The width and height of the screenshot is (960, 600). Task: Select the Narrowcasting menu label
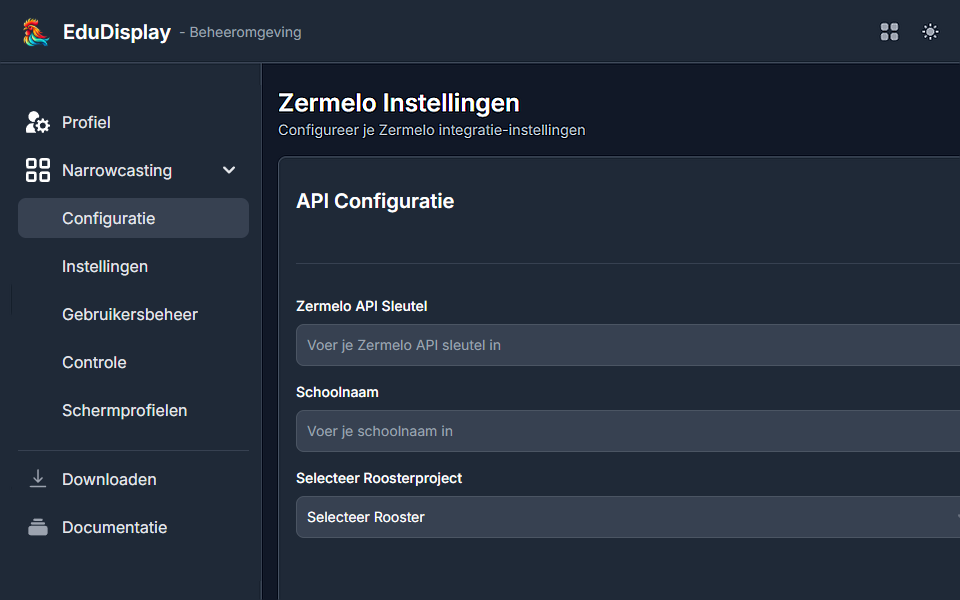point(117,170)
